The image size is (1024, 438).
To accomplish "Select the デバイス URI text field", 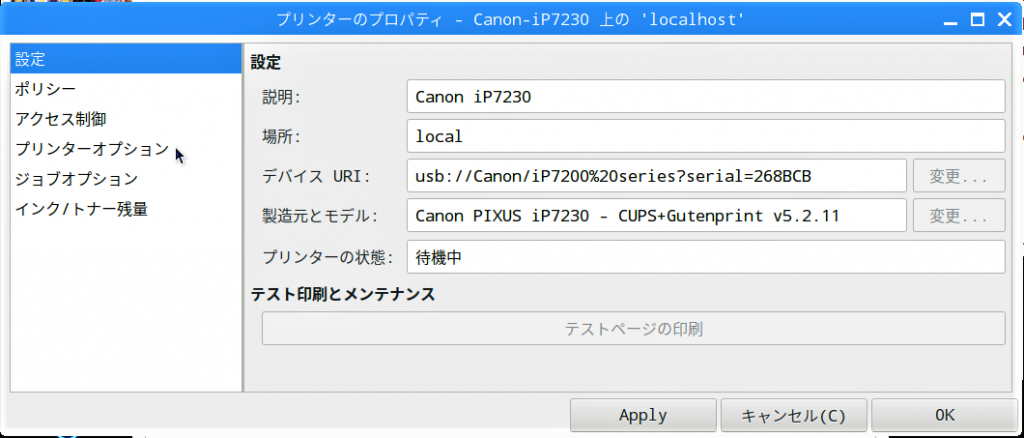I will pyautogui.click(x=656, y=176).
